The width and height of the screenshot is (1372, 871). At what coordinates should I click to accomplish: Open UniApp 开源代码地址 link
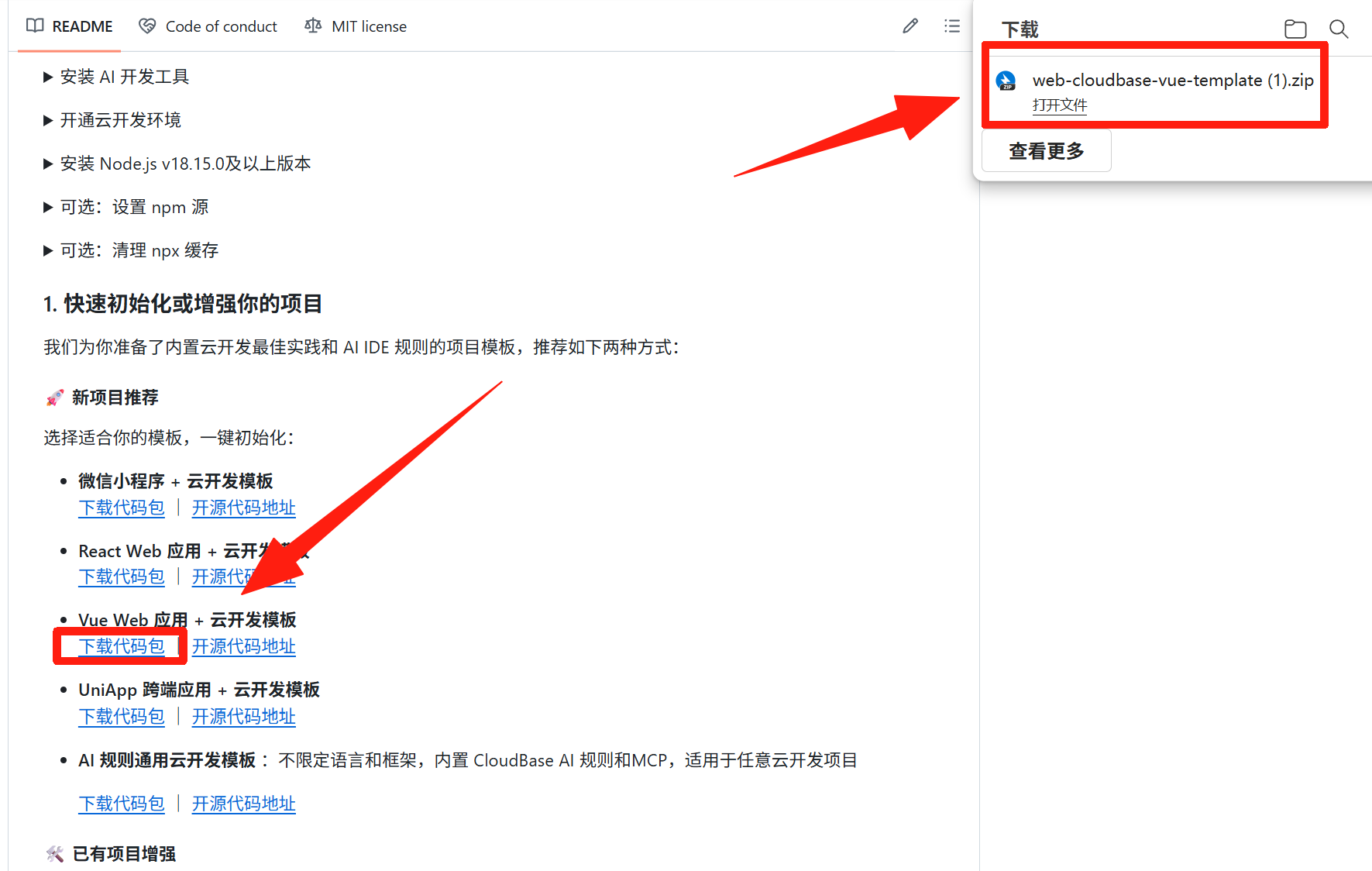[x=244, y=716]
